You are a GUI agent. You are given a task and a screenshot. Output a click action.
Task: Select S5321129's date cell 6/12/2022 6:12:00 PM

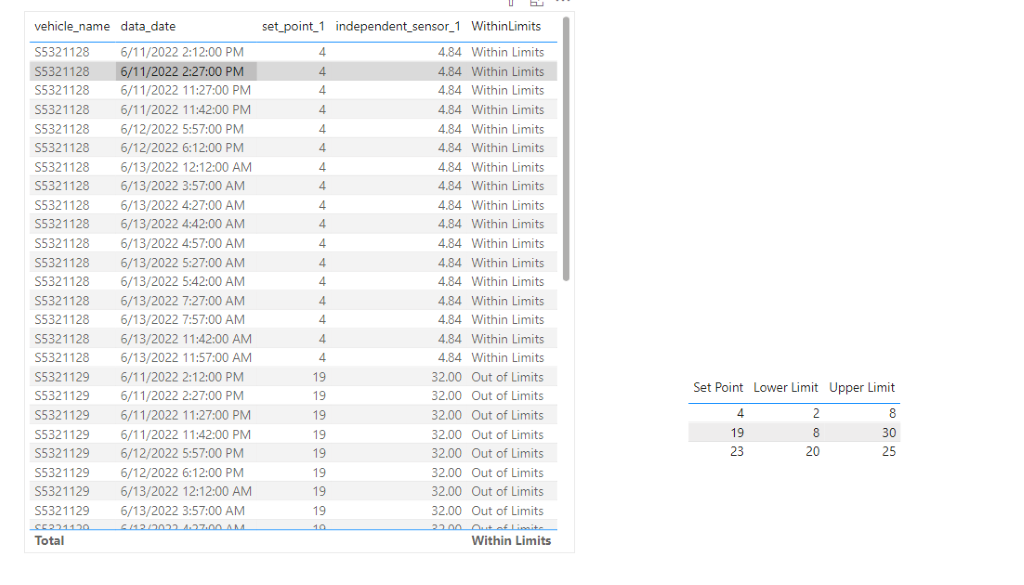pos(182,473)
